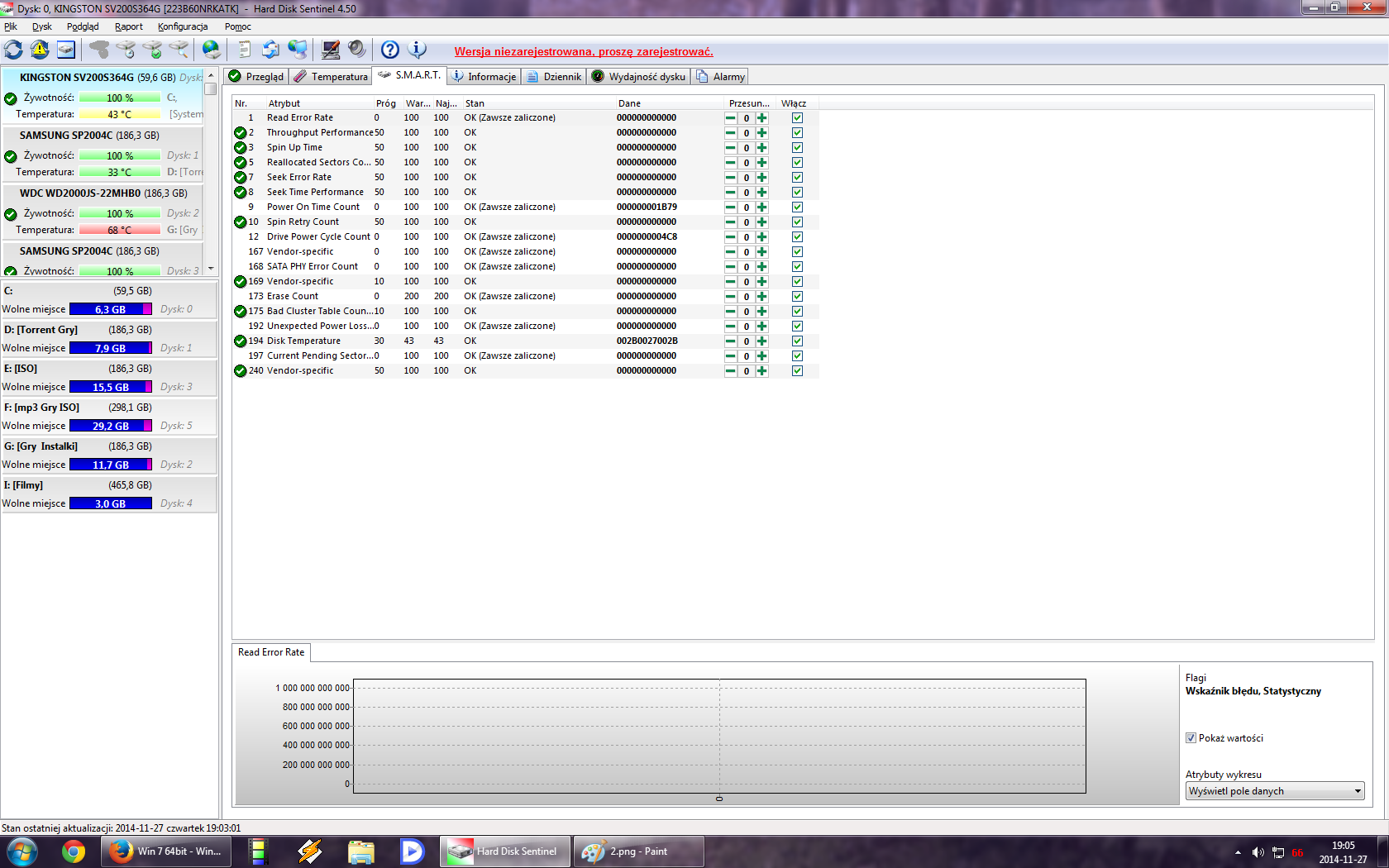Open help via the question mark icon
The image size is (1389, 868).
[390, 50]
